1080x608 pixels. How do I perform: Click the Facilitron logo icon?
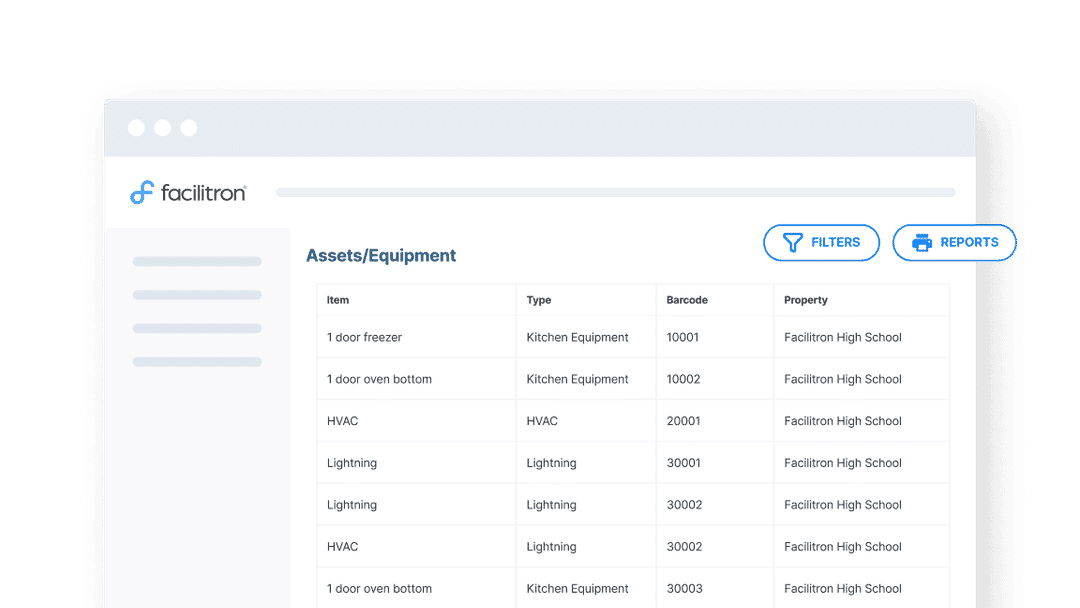pyautogui.click(x=142, y=192)
